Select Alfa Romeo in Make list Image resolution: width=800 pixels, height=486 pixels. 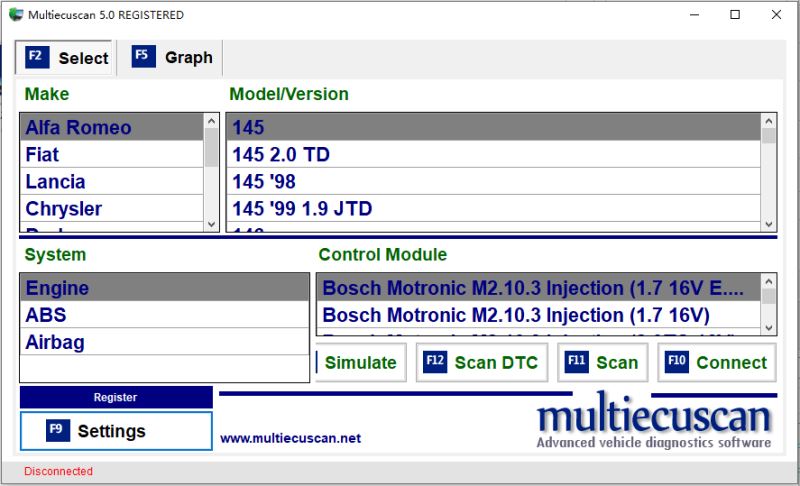(112, 127)
